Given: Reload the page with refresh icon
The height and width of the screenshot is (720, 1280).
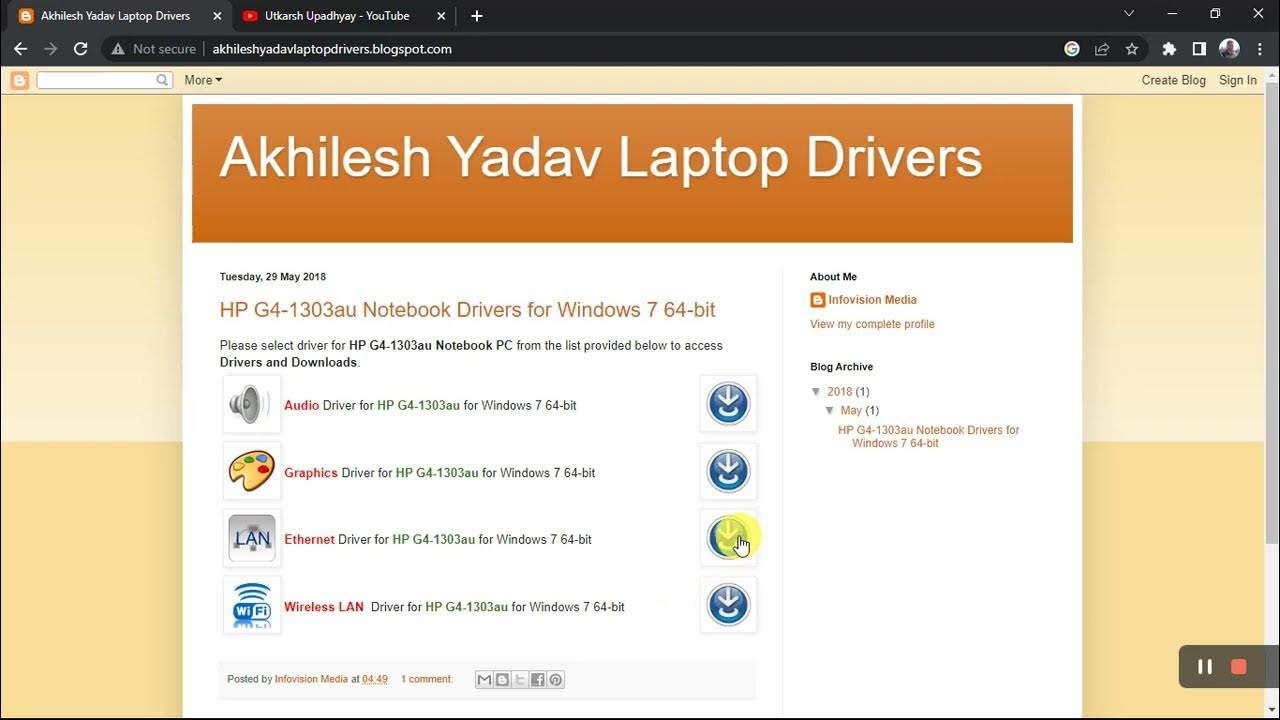Looking at the screenshot, I should pos(81,49).
